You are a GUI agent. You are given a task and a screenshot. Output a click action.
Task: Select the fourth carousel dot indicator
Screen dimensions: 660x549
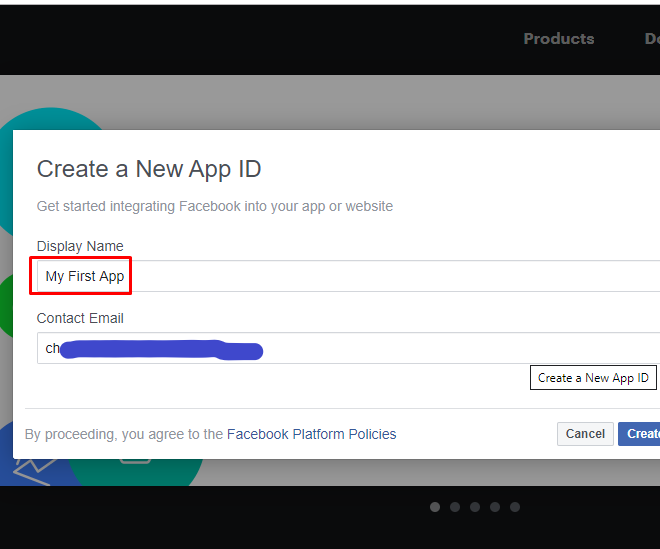(495, 507)
